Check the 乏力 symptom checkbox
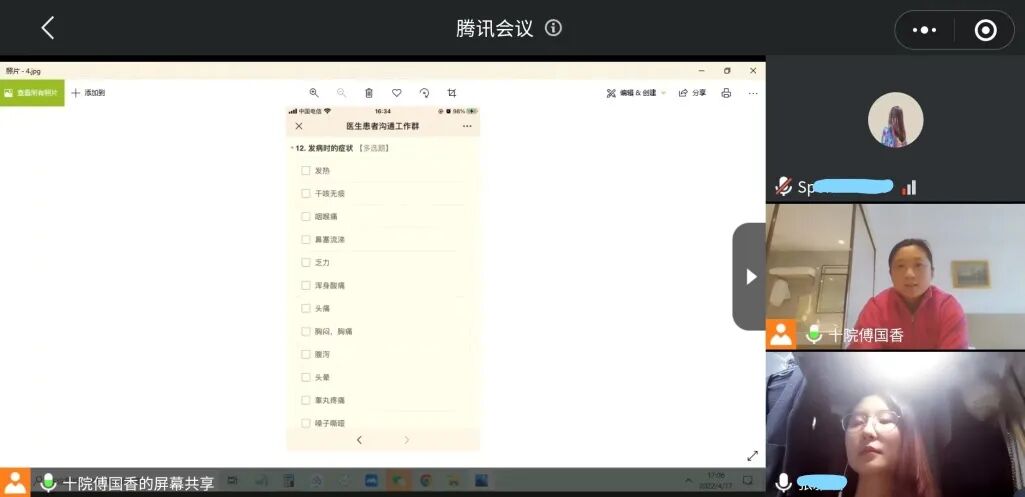This screenshot has width=1025, height=497. (305, 262)
